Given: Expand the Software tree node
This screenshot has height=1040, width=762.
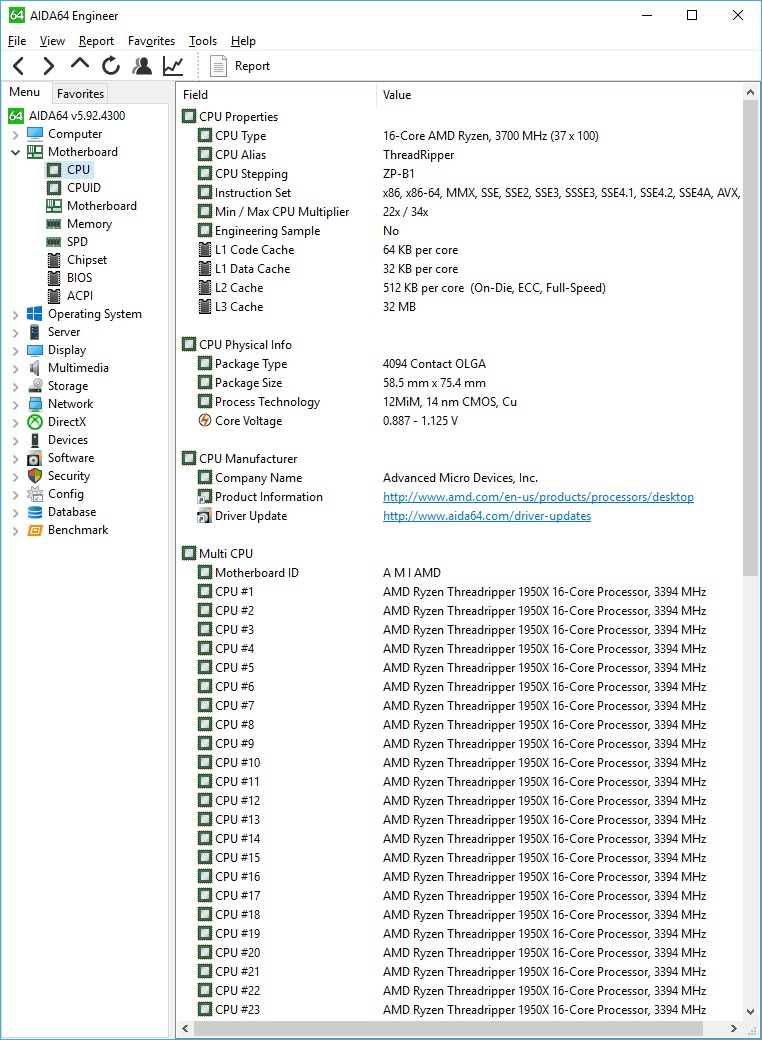Looking at the screenshot, I should pos(15,458).
